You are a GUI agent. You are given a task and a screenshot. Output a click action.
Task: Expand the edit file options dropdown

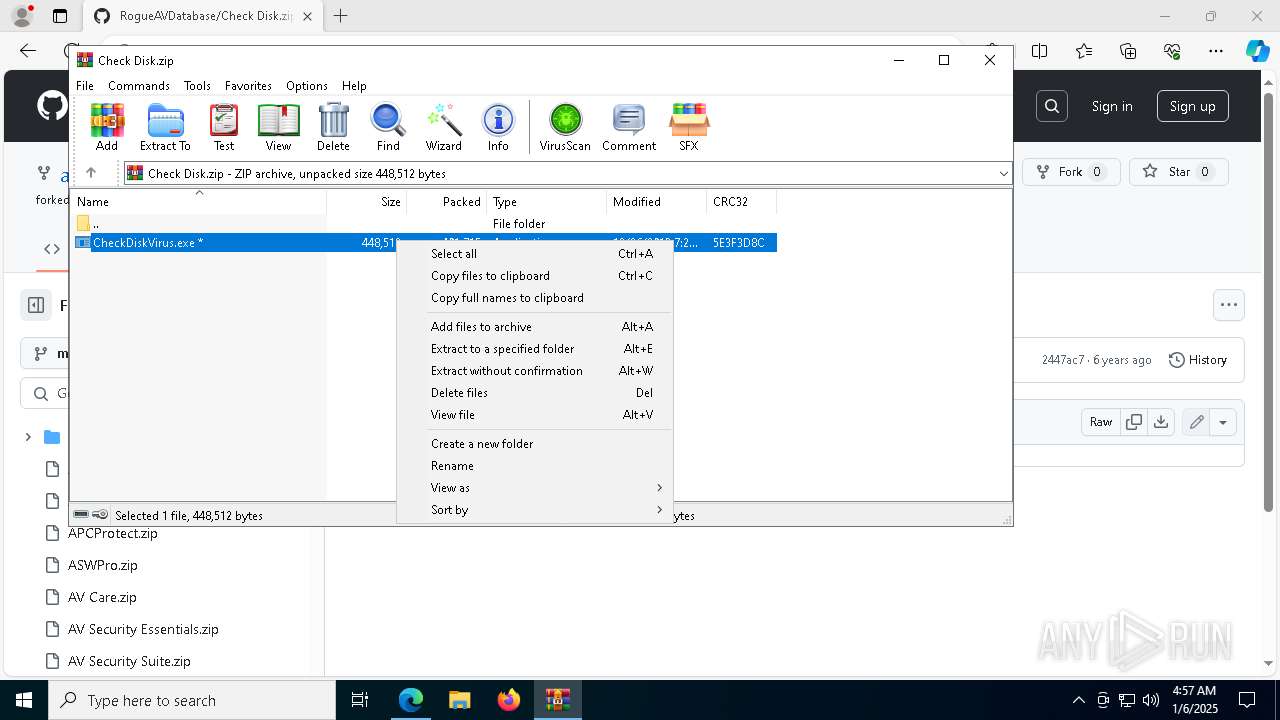(1223, 422)
